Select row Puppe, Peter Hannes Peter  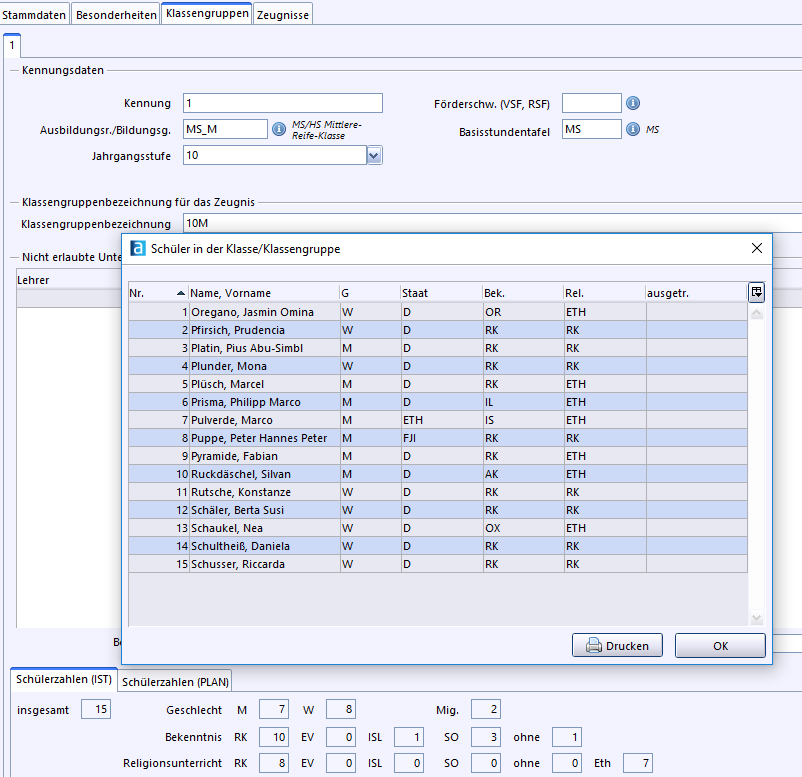[438, 438]
